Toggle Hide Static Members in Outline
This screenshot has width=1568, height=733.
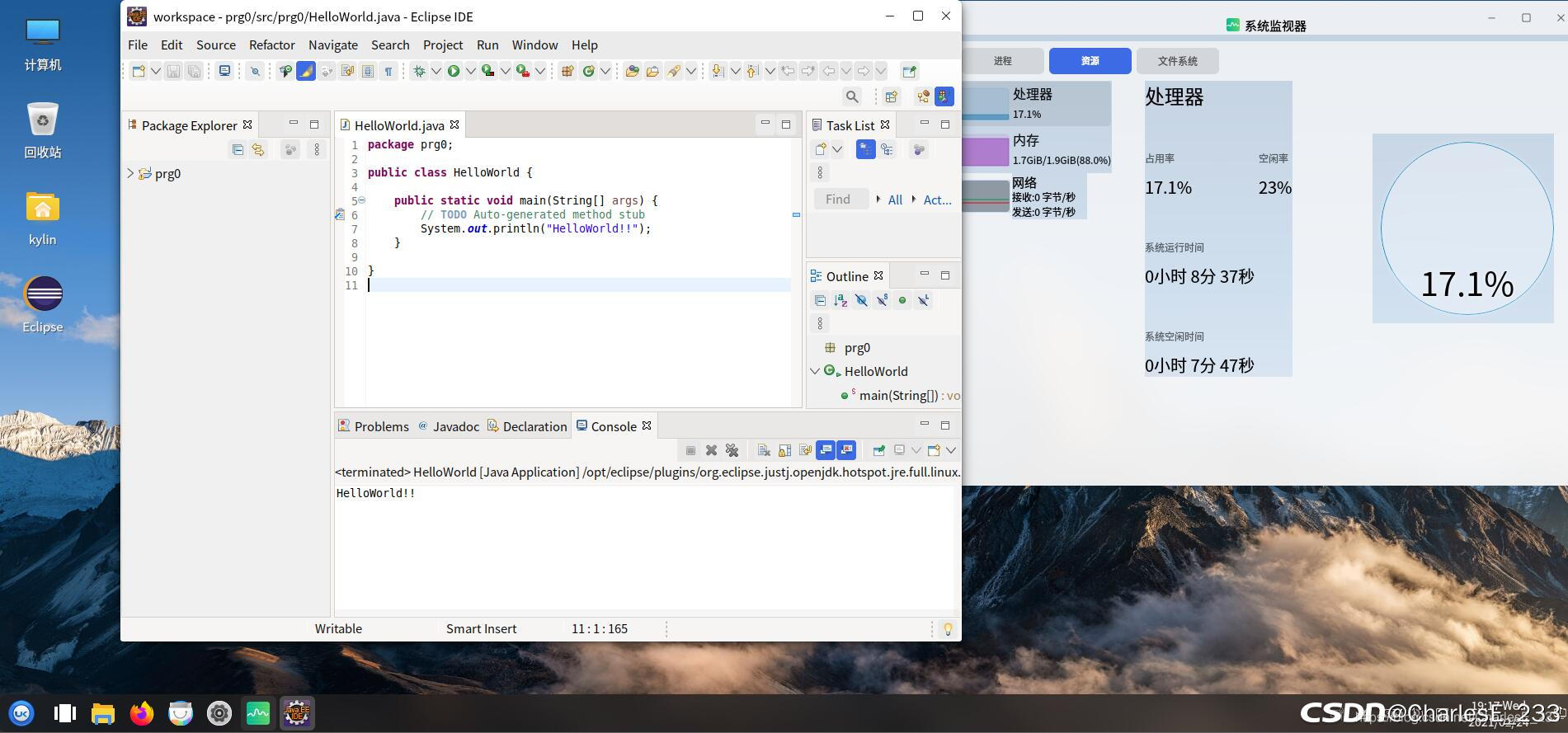(x=882, y=300)
